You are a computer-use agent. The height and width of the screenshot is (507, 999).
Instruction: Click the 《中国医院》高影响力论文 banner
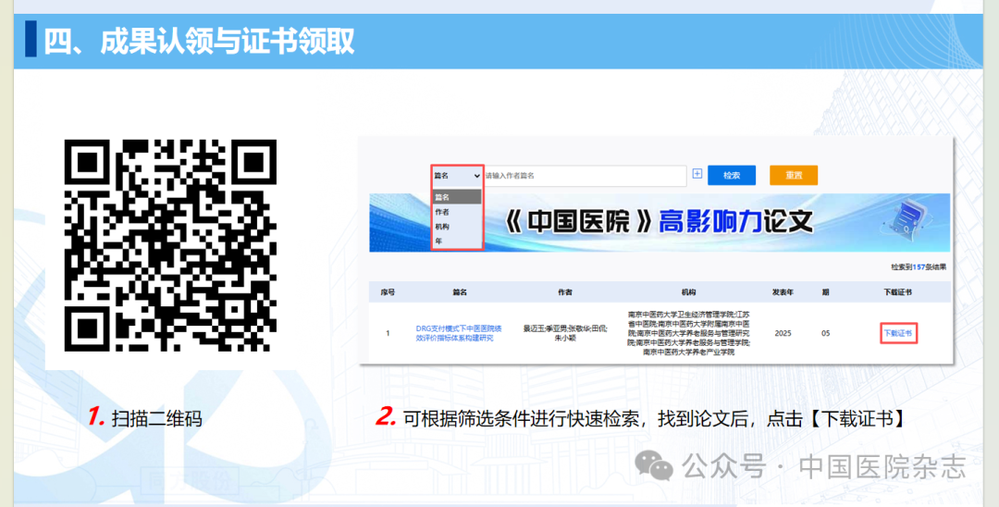coord(659,222)
